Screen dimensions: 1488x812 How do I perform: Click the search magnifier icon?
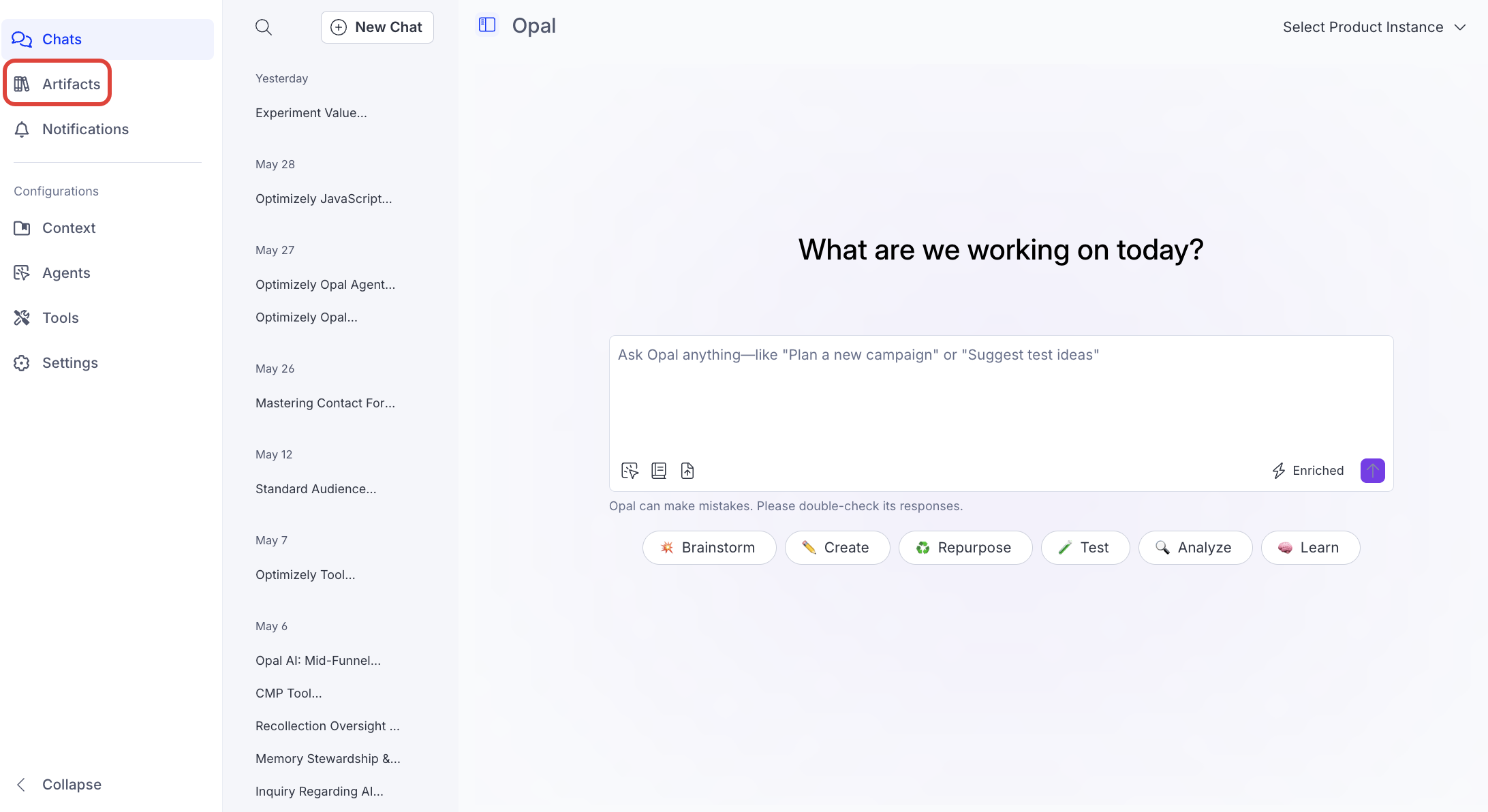[264, 27]
